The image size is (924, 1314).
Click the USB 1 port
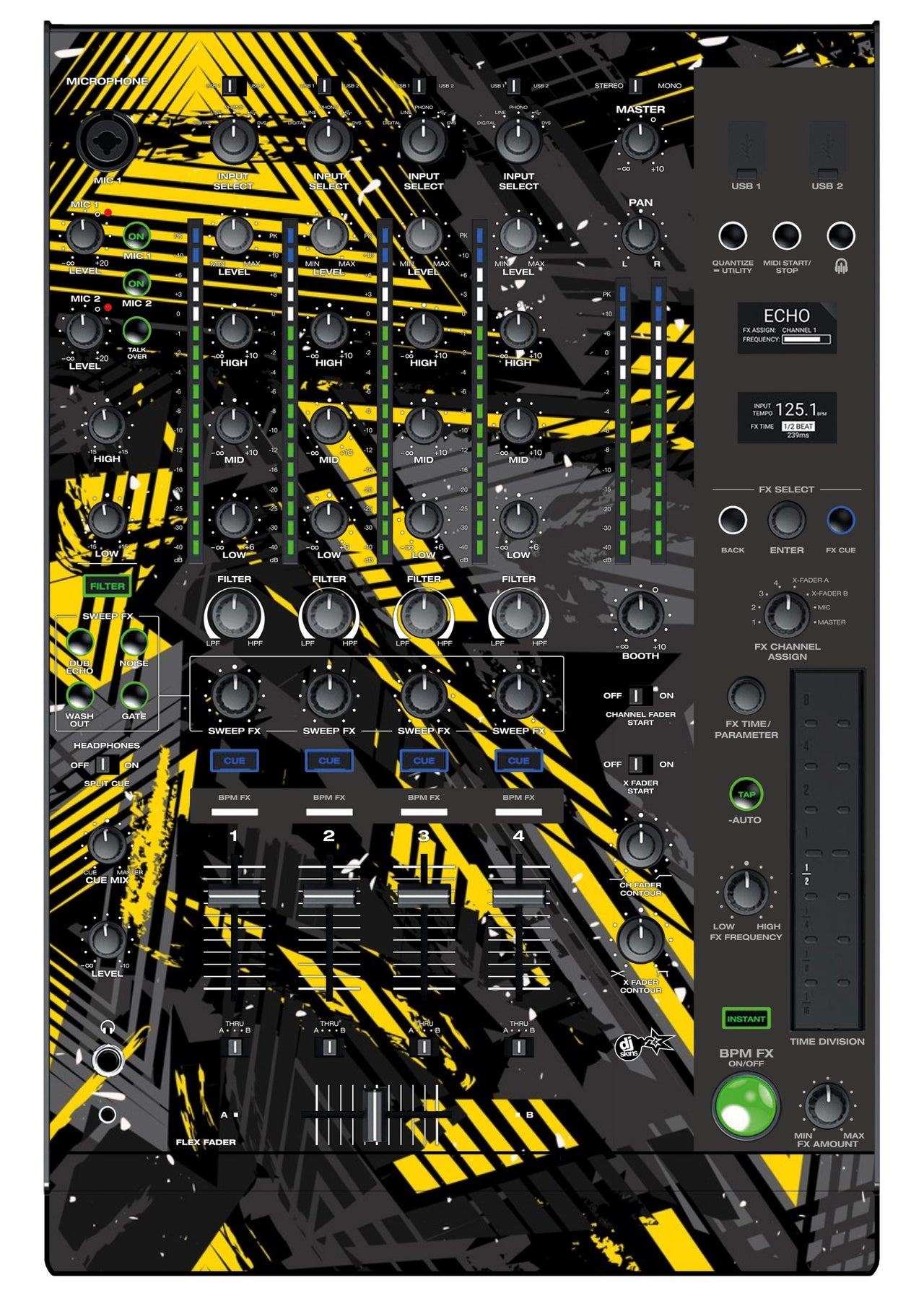click(x=746, y=150)
